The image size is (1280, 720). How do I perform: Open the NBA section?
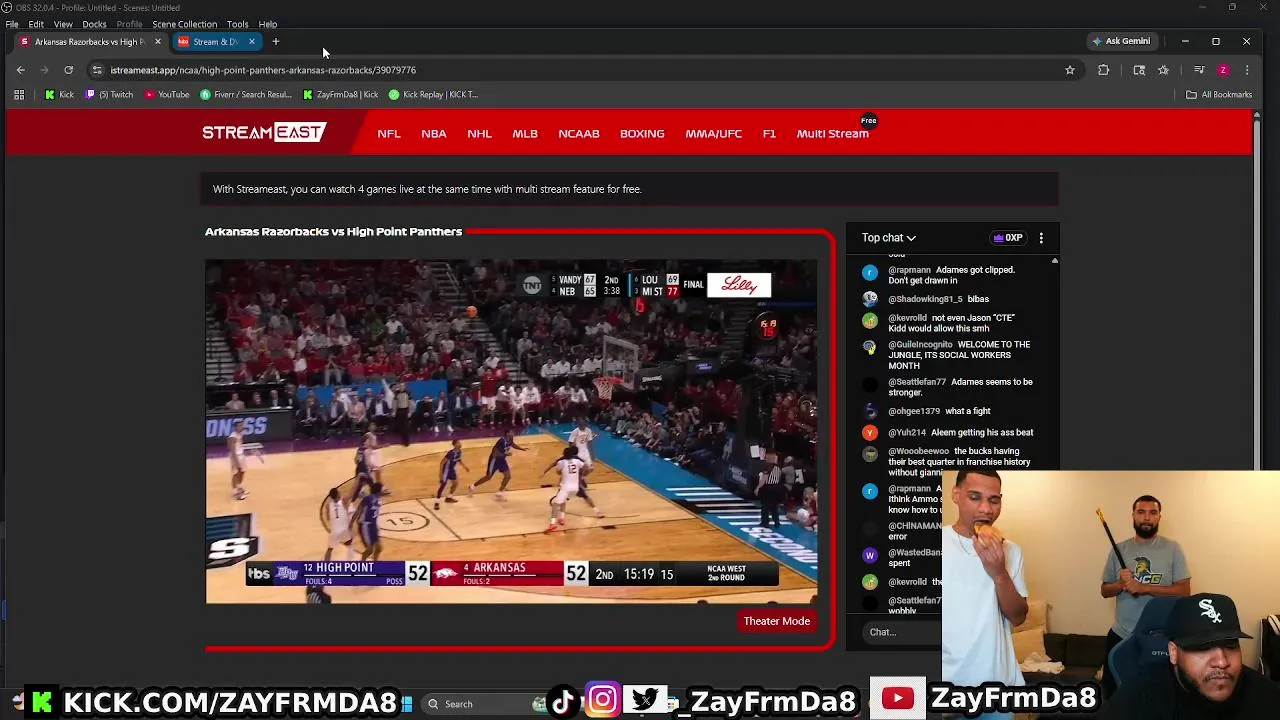point(434,134)
